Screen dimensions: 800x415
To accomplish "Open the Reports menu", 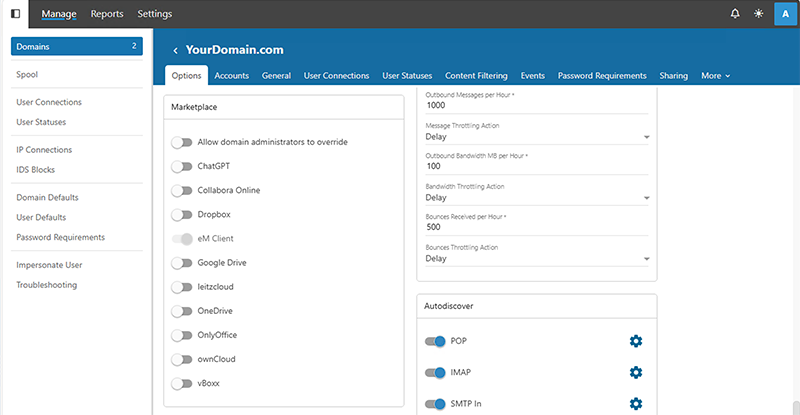I will click(107, 14).
